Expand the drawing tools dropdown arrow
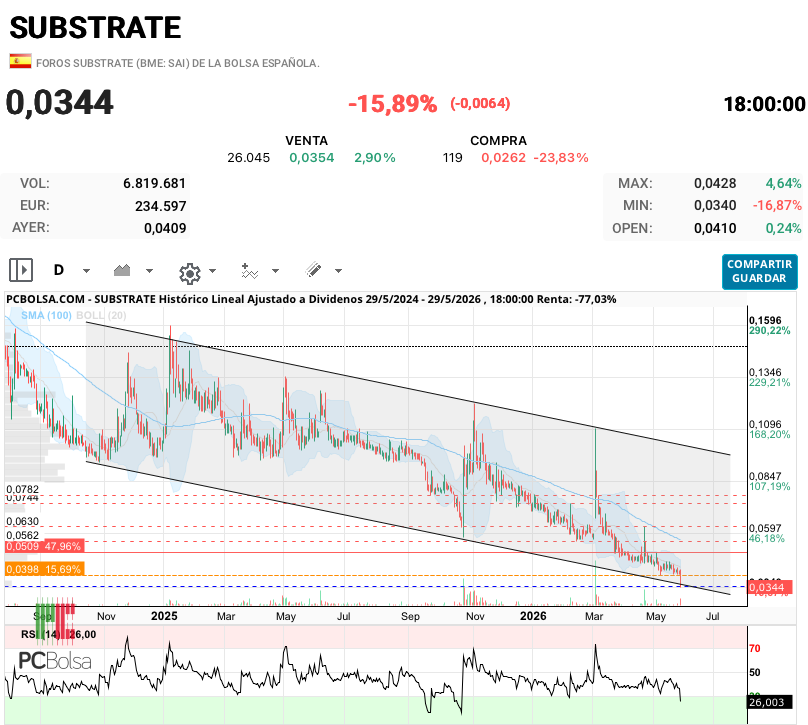The width and height of the screenshot is (808, 725). coord(339,271)
